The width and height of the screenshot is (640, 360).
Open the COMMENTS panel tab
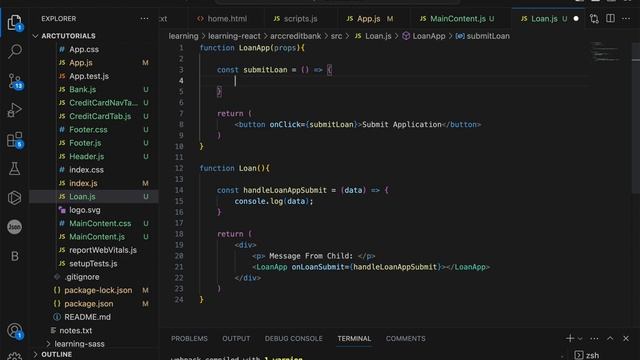[x=405, y=339]
